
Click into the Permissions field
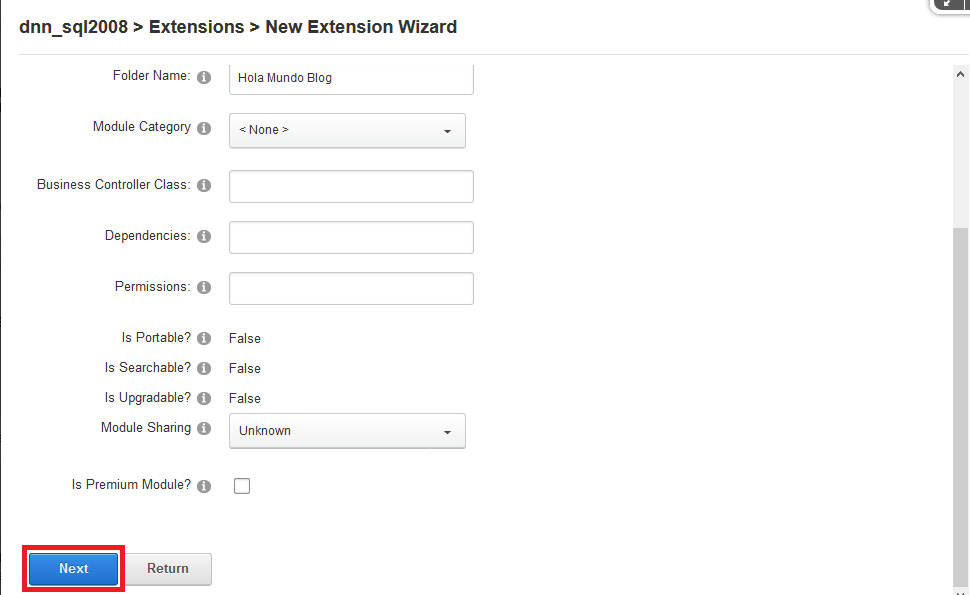point(351,288)
